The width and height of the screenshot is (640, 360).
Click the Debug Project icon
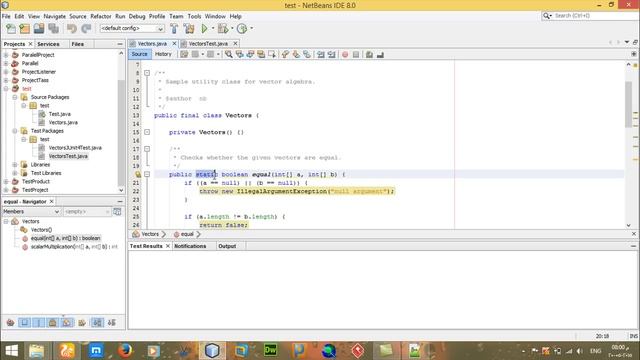coord(223,29)
